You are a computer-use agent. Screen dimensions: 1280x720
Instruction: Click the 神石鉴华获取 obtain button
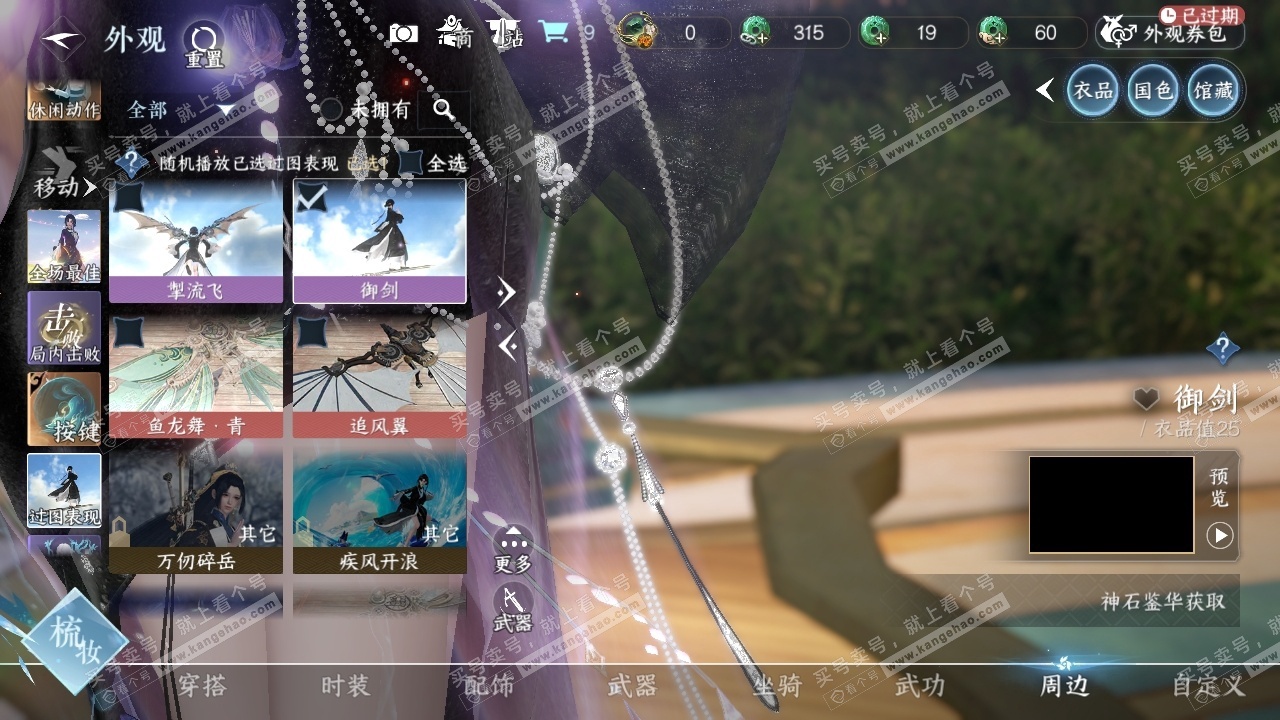click(x=1162, y=602)
